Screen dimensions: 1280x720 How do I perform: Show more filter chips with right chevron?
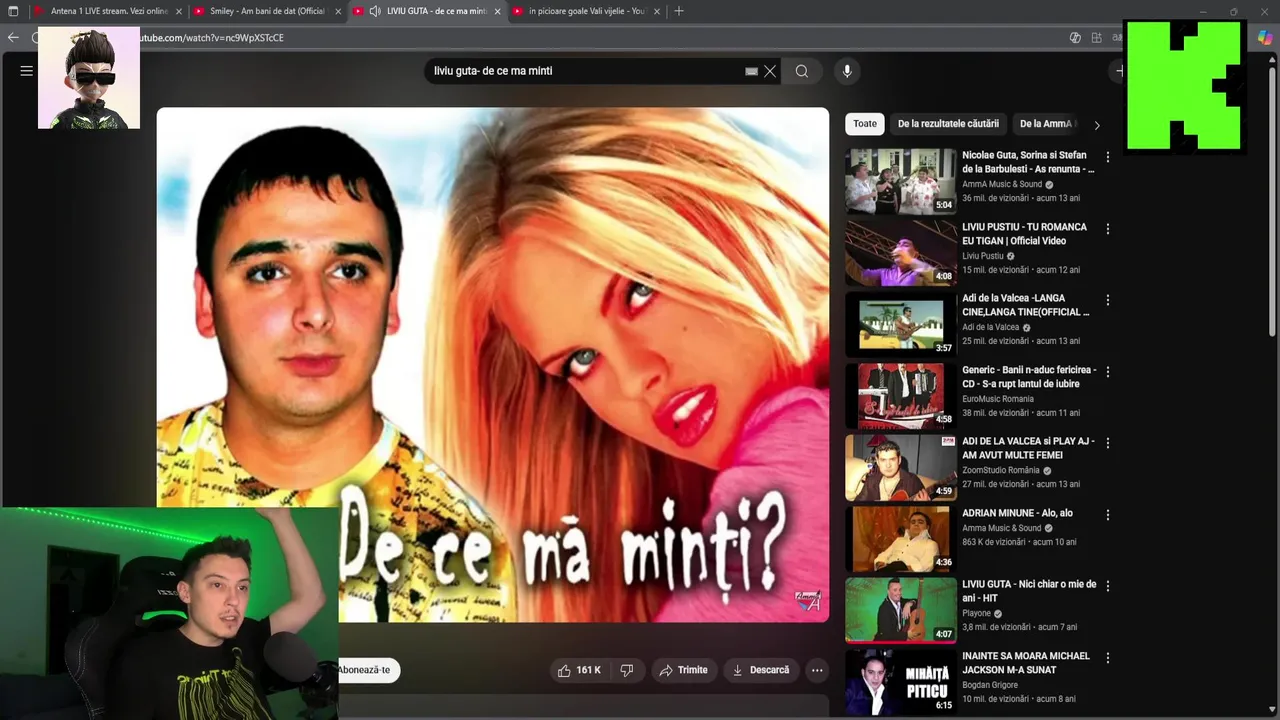tap(1097, 125)
